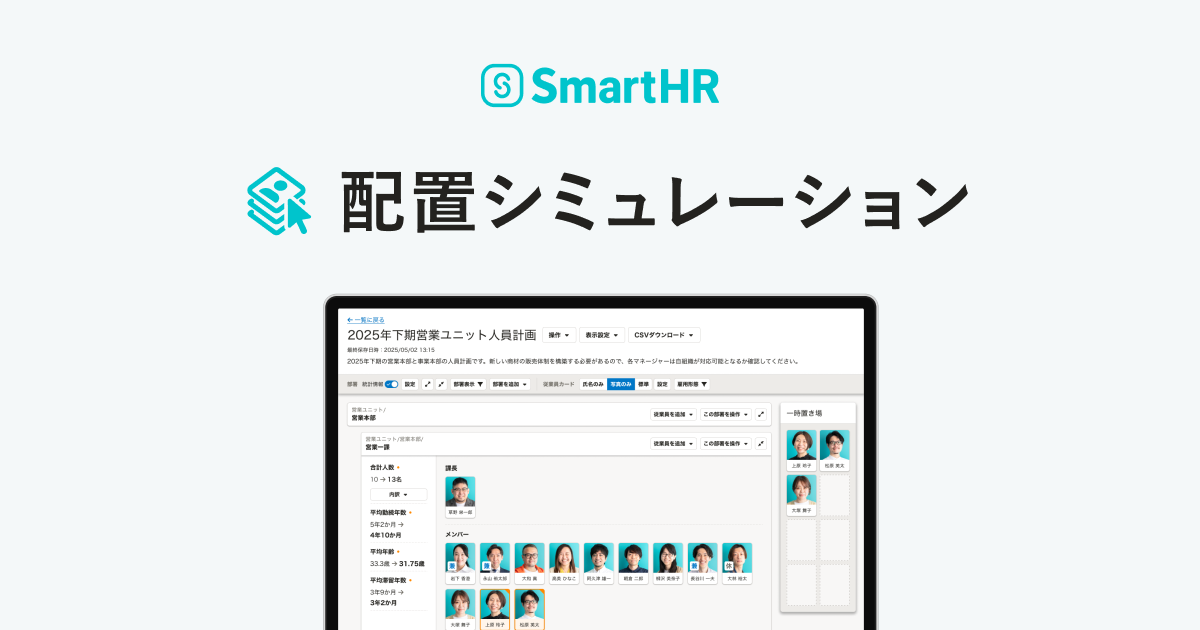1200x630 pixels.
Task: Select the 氏名のみ card view
Action: pyautogui.click(x=593, y=384)
